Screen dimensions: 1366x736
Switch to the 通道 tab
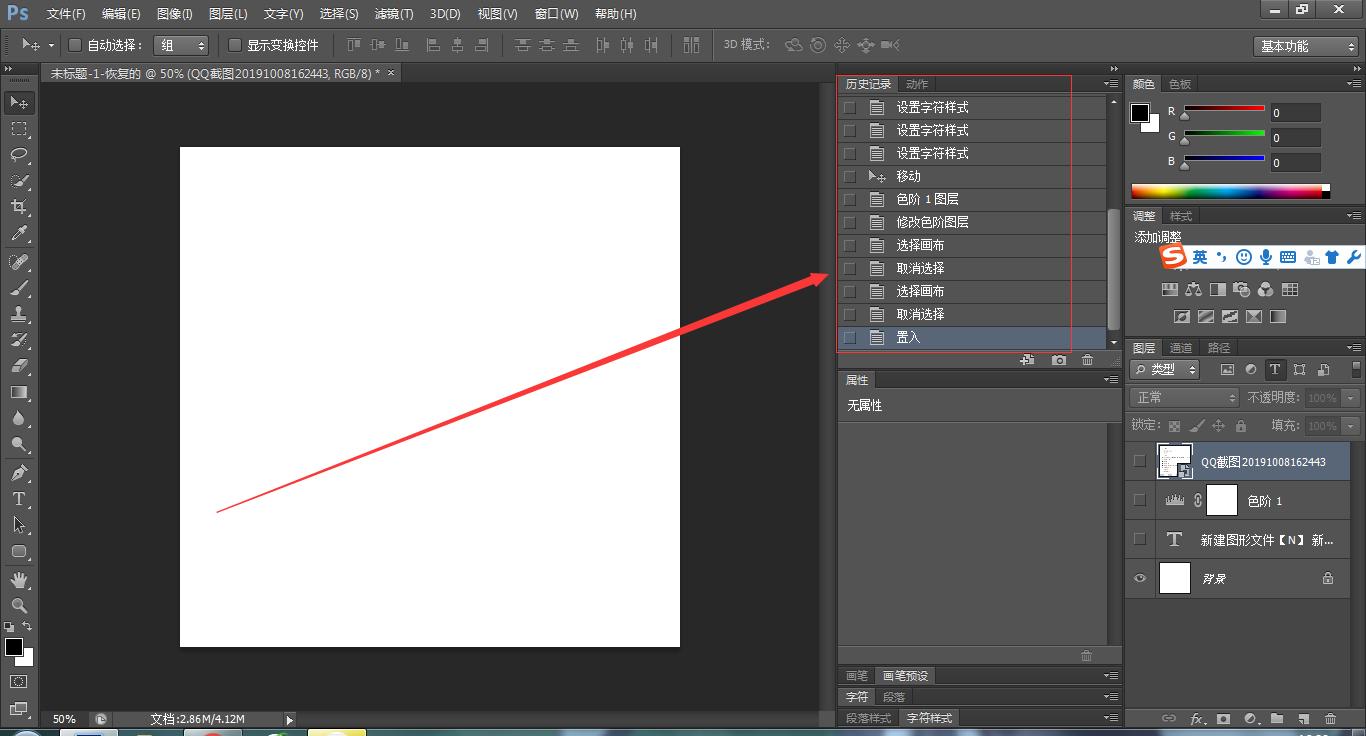point(1181,348)
